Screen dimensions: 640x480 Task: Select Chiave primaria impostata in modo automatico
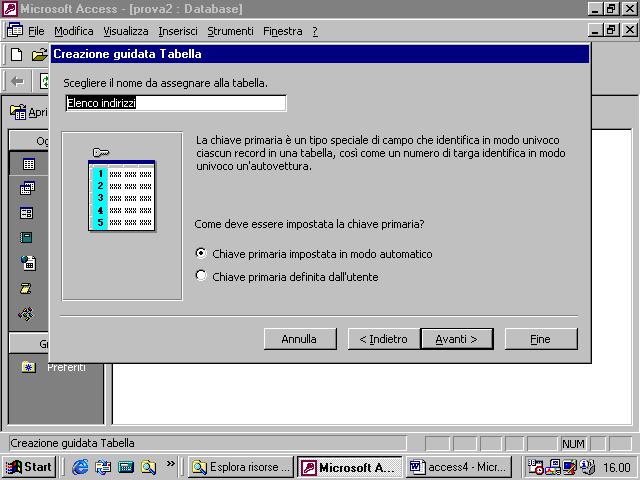point(314,254)
